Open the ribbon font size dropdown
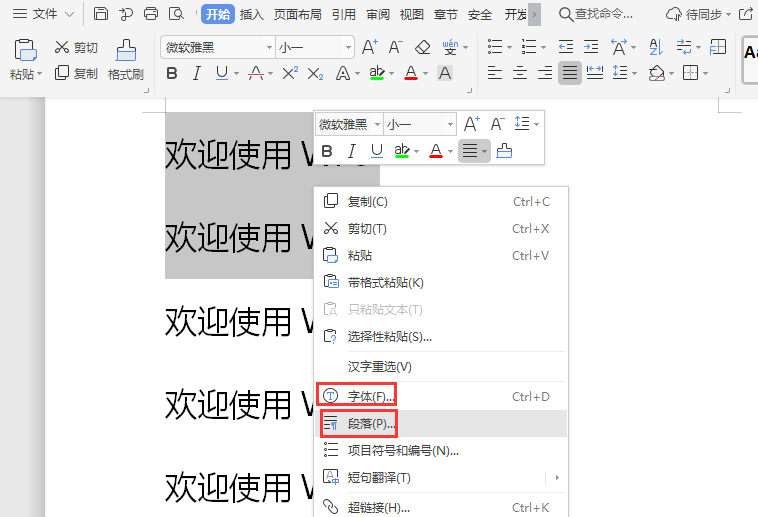This screenshot has width=758, height=517. pyautogui.click(x=348, y=47)
